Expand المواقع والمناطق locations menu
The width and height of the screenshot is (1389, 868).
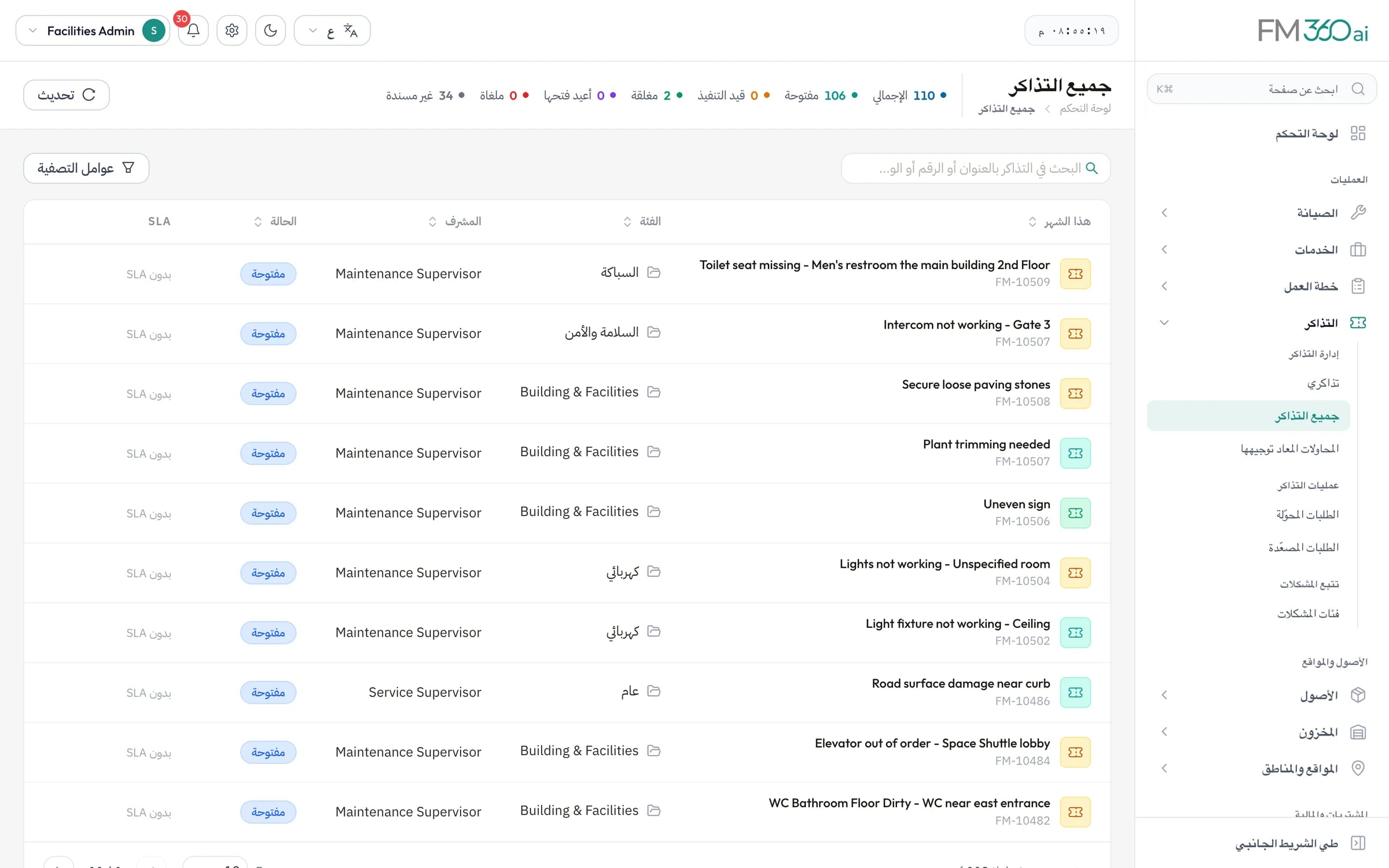[1262, 768]
